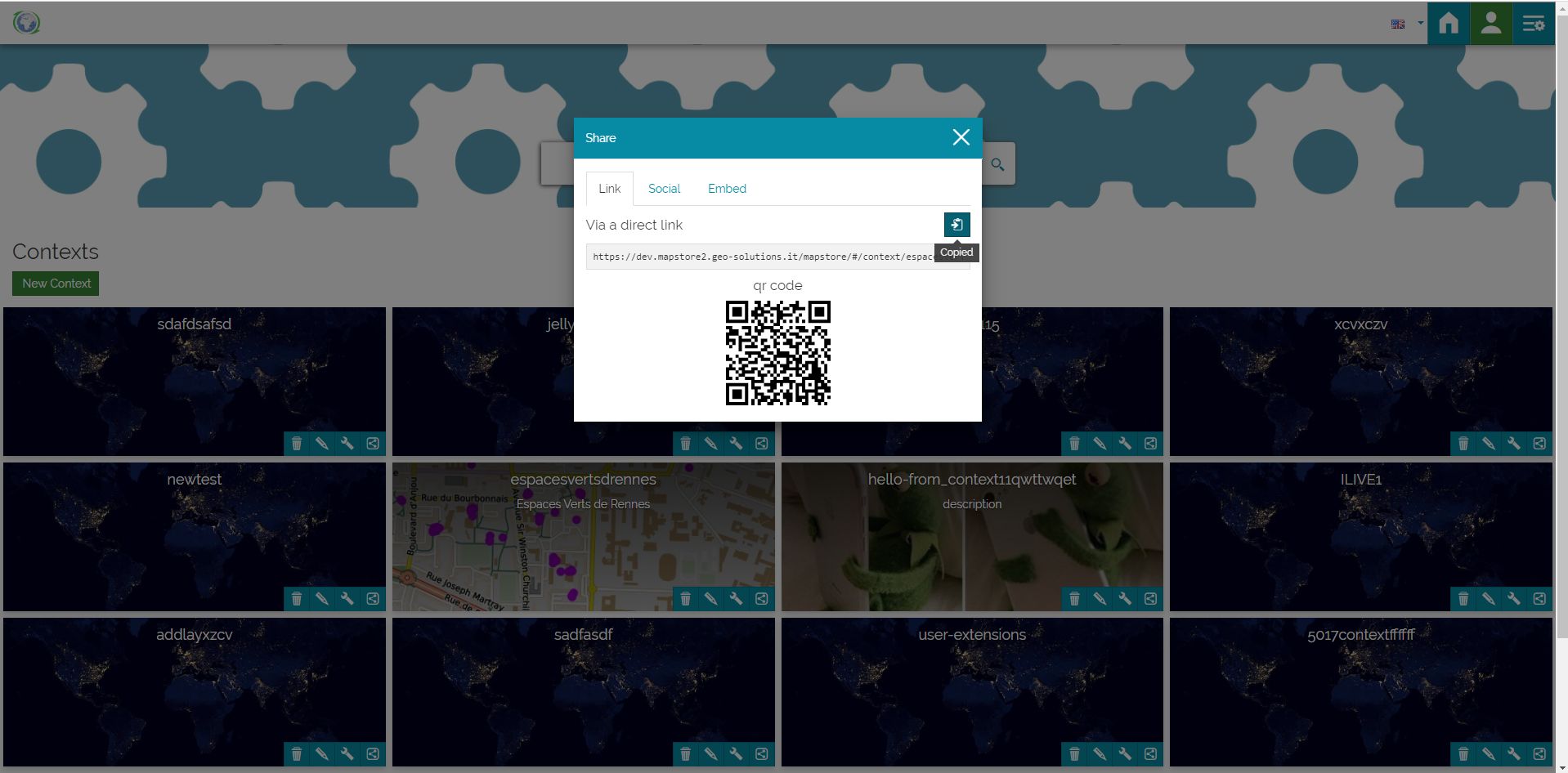Click the direct link URL field
1568x773 pixels.
point(777,257)
